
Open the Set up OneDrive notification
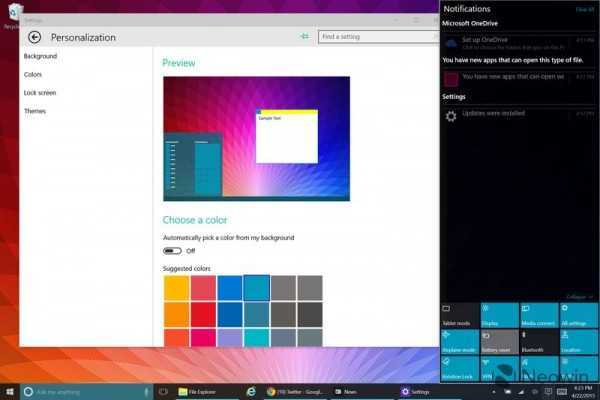(519, 43)
